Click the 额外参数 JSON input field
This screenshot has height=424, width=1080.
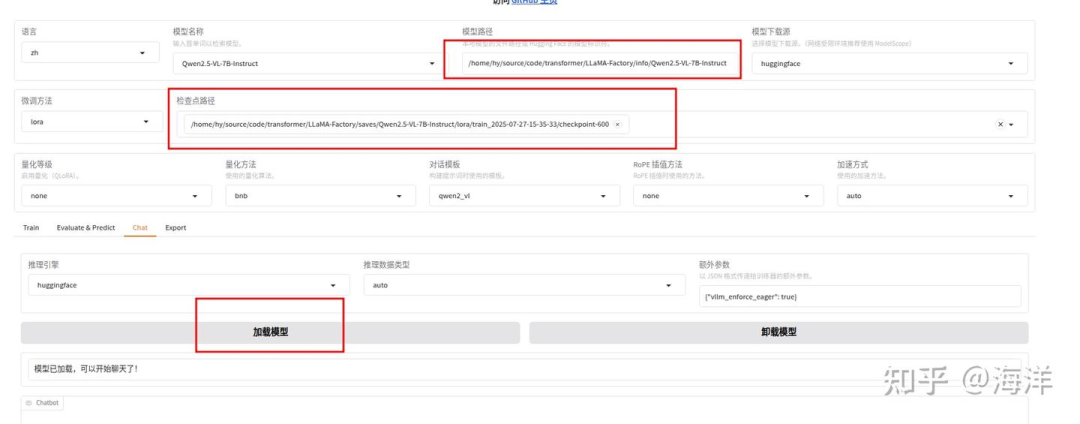(x=860, y=297)
